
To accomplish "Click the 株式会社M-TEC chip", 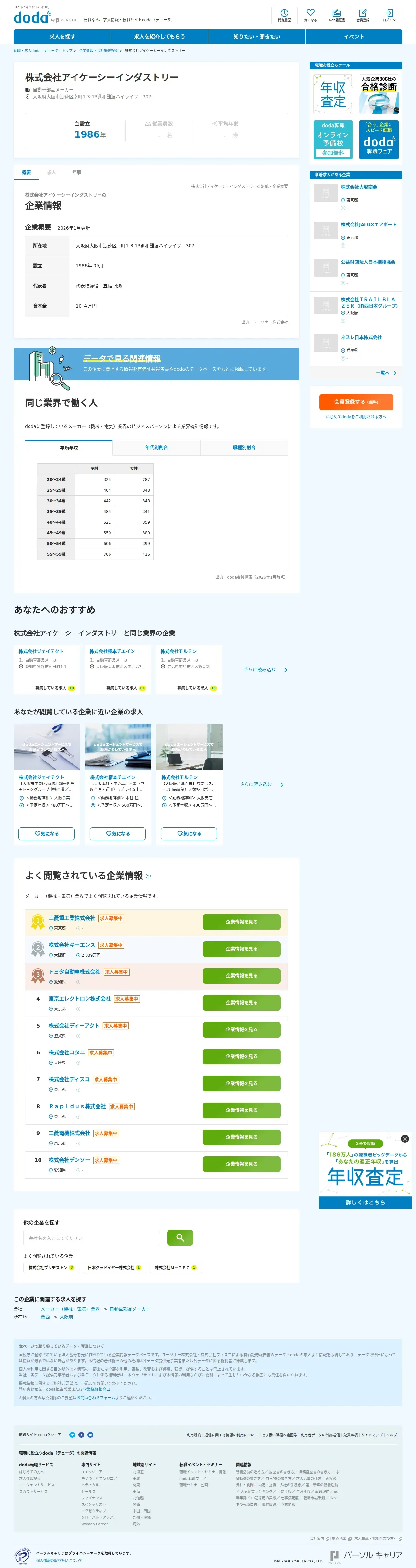I will [x=175, y=1268].
